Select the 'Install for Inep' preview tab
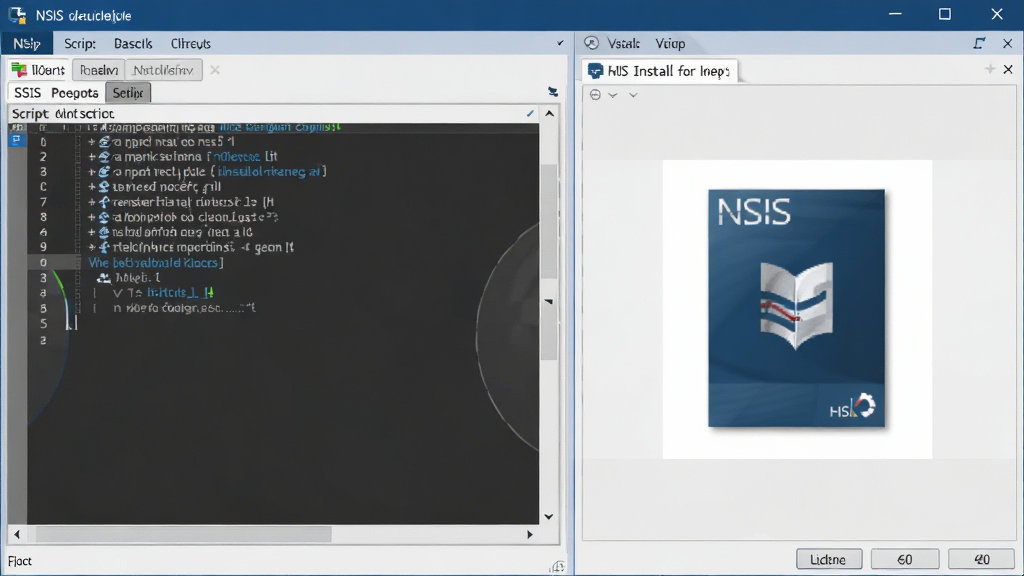This screenshot has width=1024, height=576. 660,71
